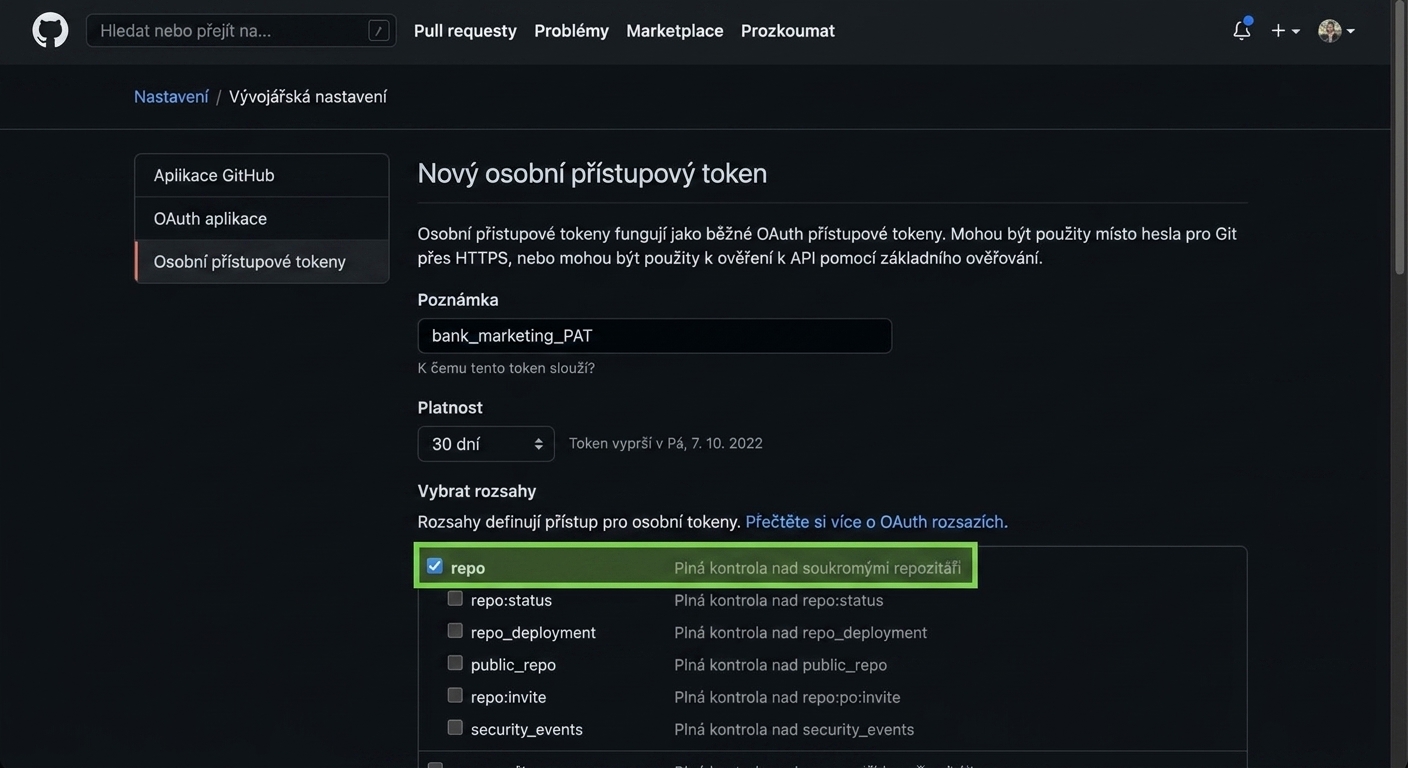
Task: Uncheck the repo scope checkbox
Action: (x=435, y=566)
